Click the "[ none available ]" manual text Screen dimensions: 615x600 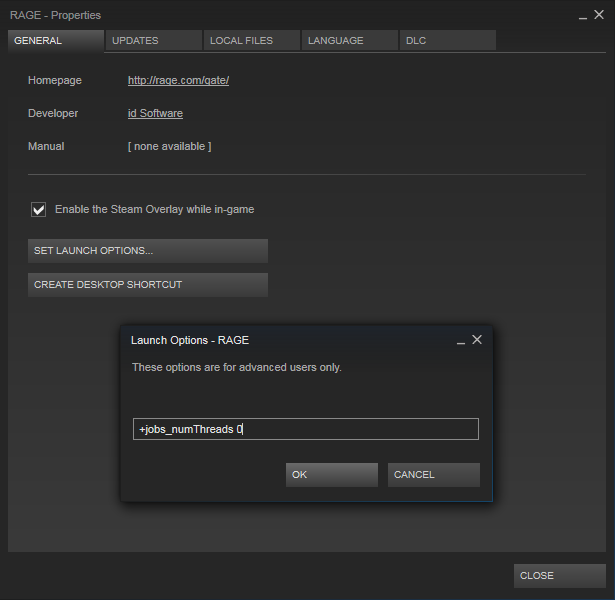(x=169, y=146)
